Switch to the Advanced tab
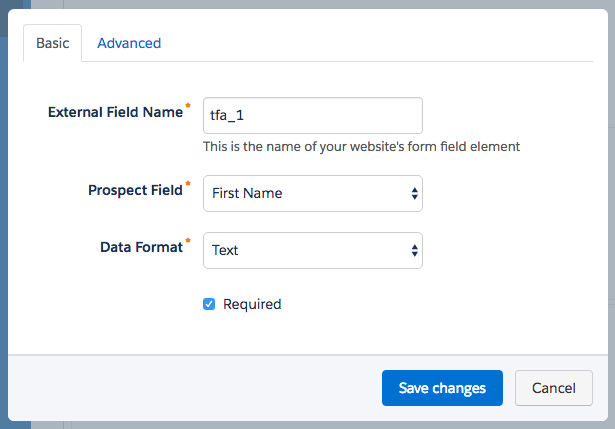The image size is (615, 429). tap(129, 43)
